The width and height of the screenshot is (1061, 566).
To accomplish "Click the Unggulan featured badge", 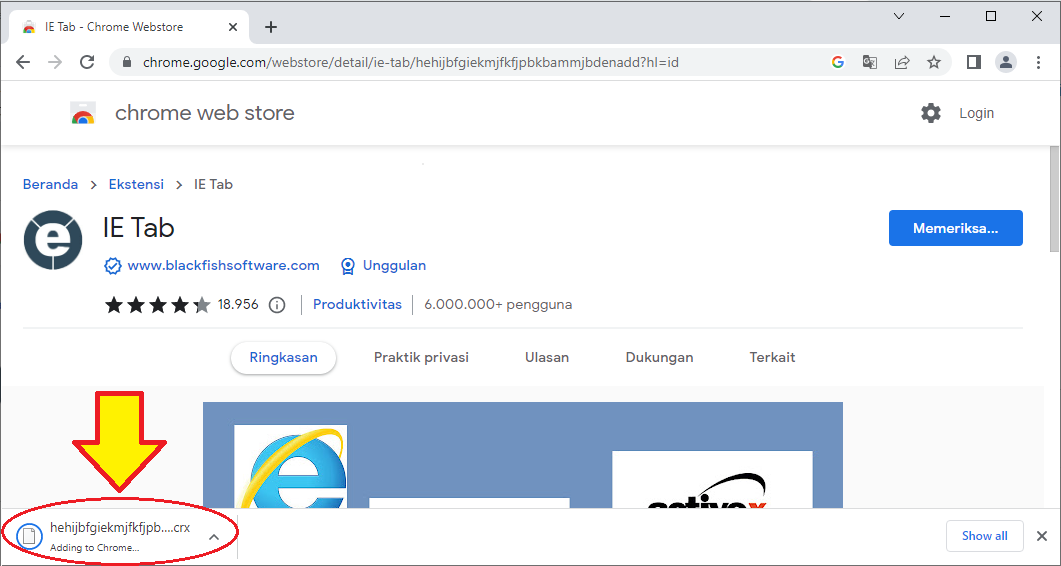I will coord(383,265).
